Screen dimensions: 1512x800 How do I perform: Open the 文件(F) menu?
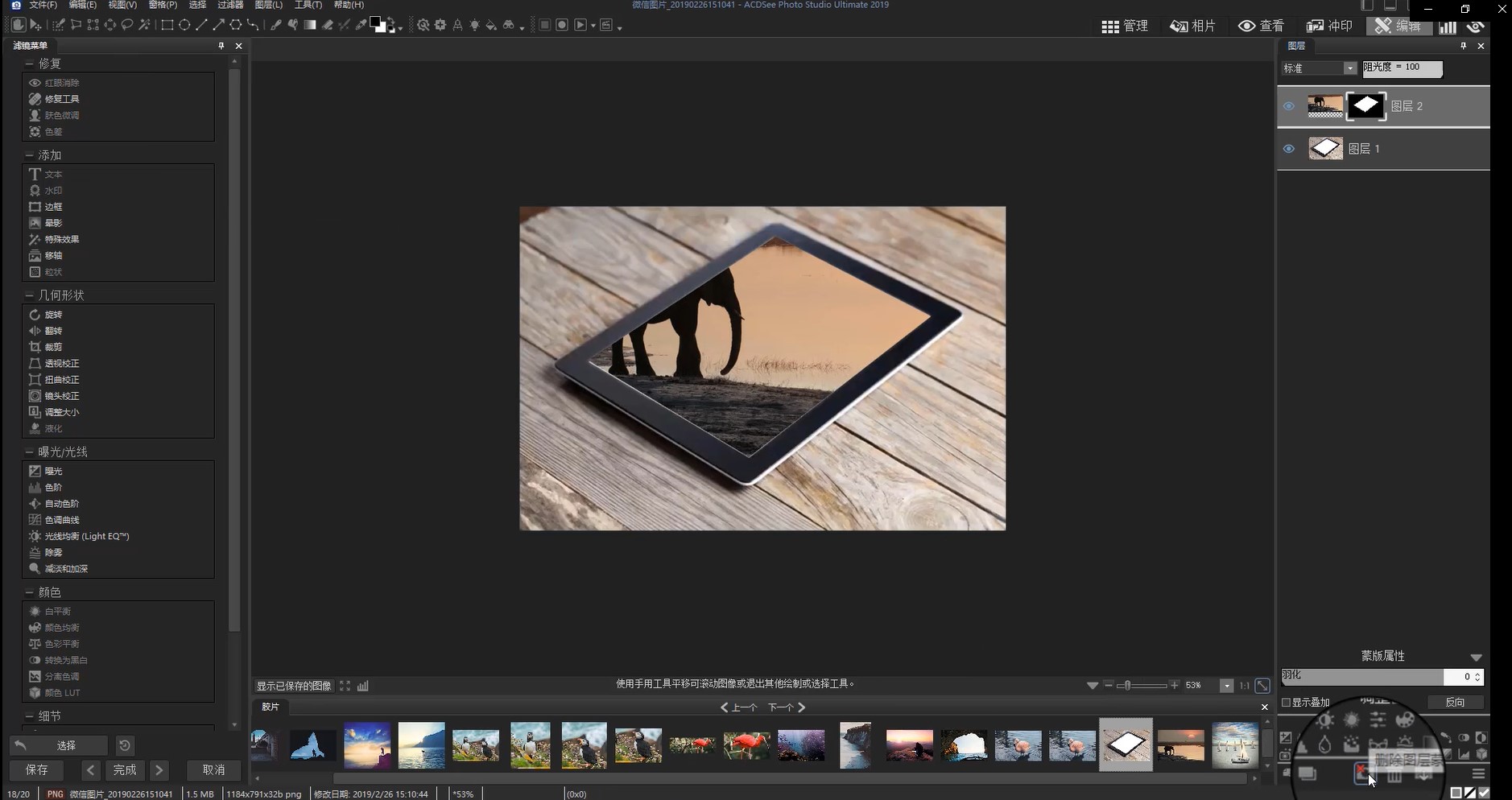(43, 5)
